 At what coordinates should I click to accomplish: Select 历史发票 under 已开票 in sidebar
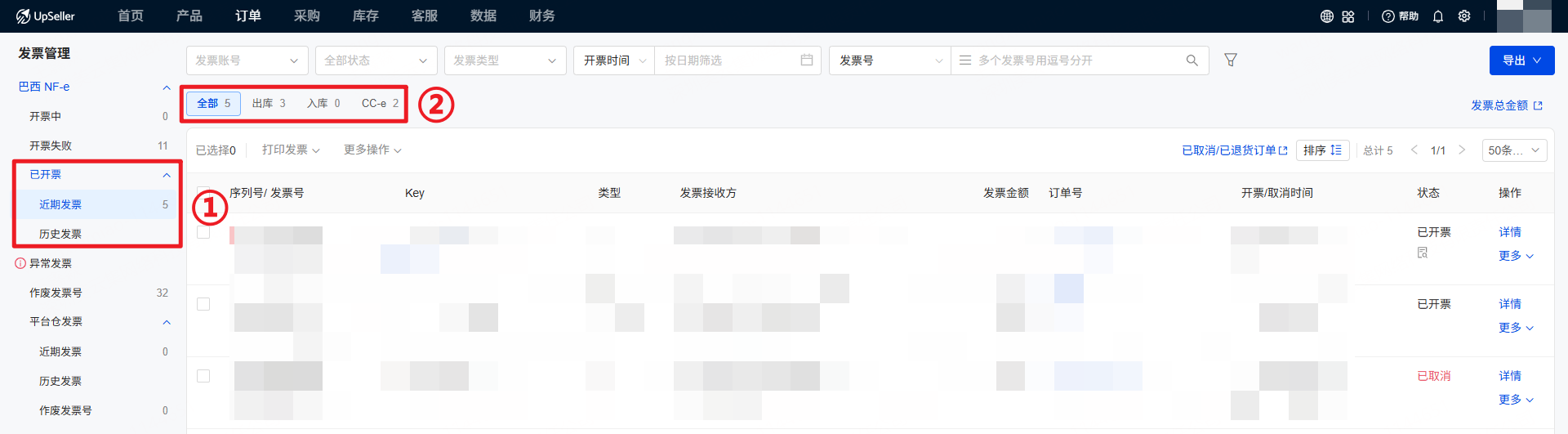coord(60,234)
